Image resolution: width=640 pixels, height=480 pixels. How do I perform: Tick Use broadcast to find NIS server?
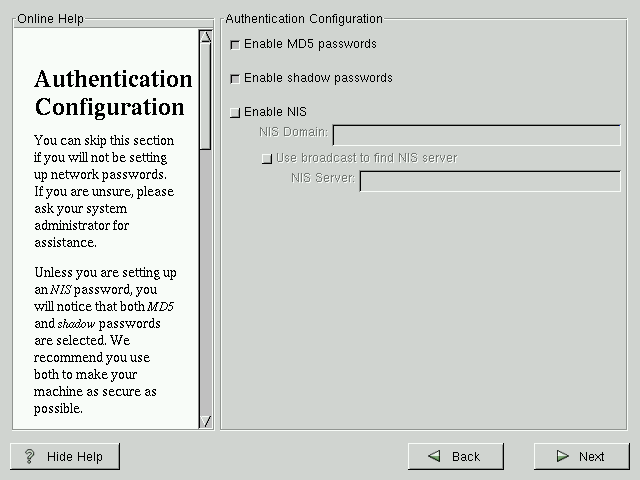(266, 159)
